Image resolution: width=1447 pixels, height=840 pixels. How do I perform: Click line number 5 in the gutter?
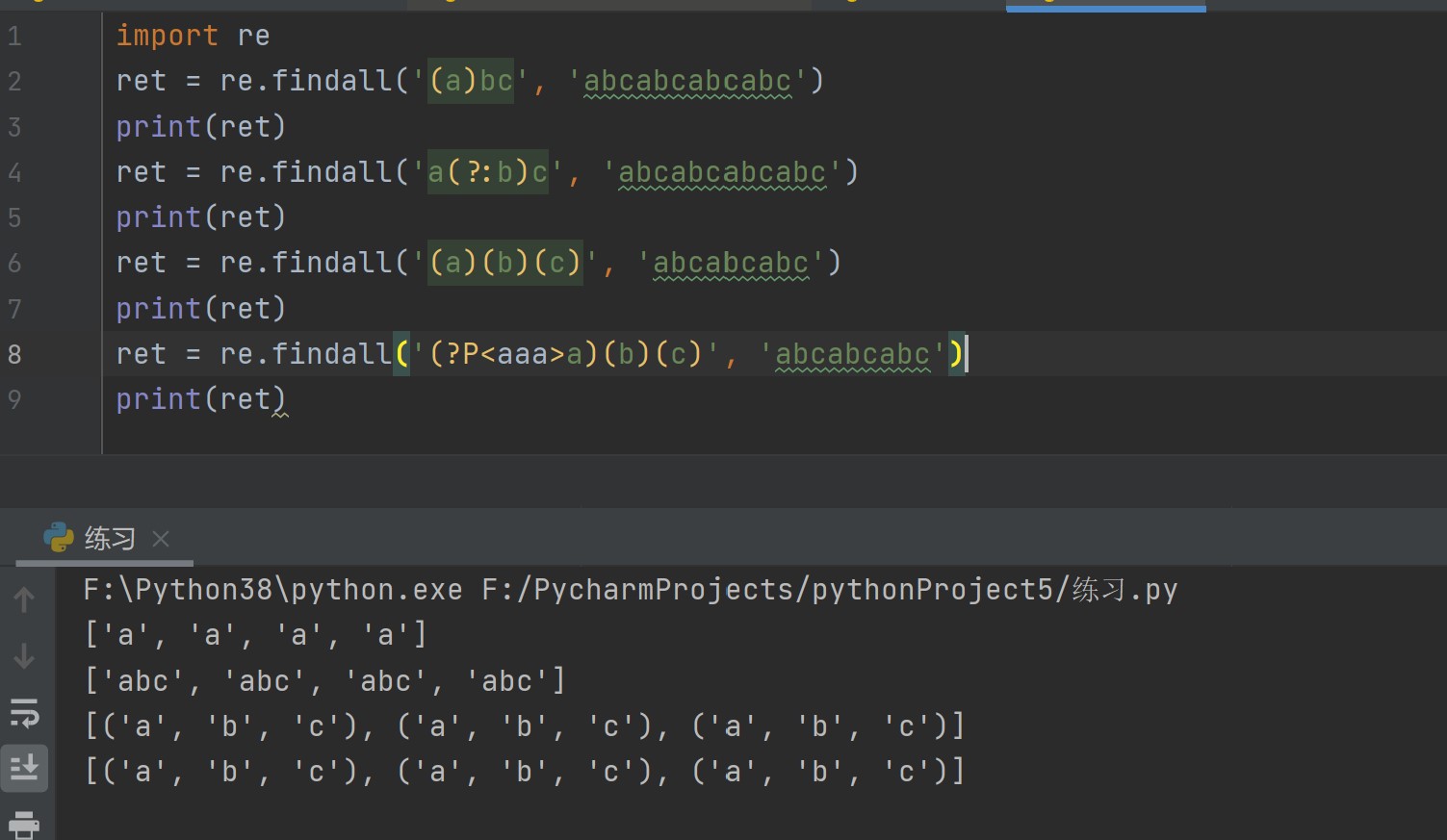click(14, 217)
